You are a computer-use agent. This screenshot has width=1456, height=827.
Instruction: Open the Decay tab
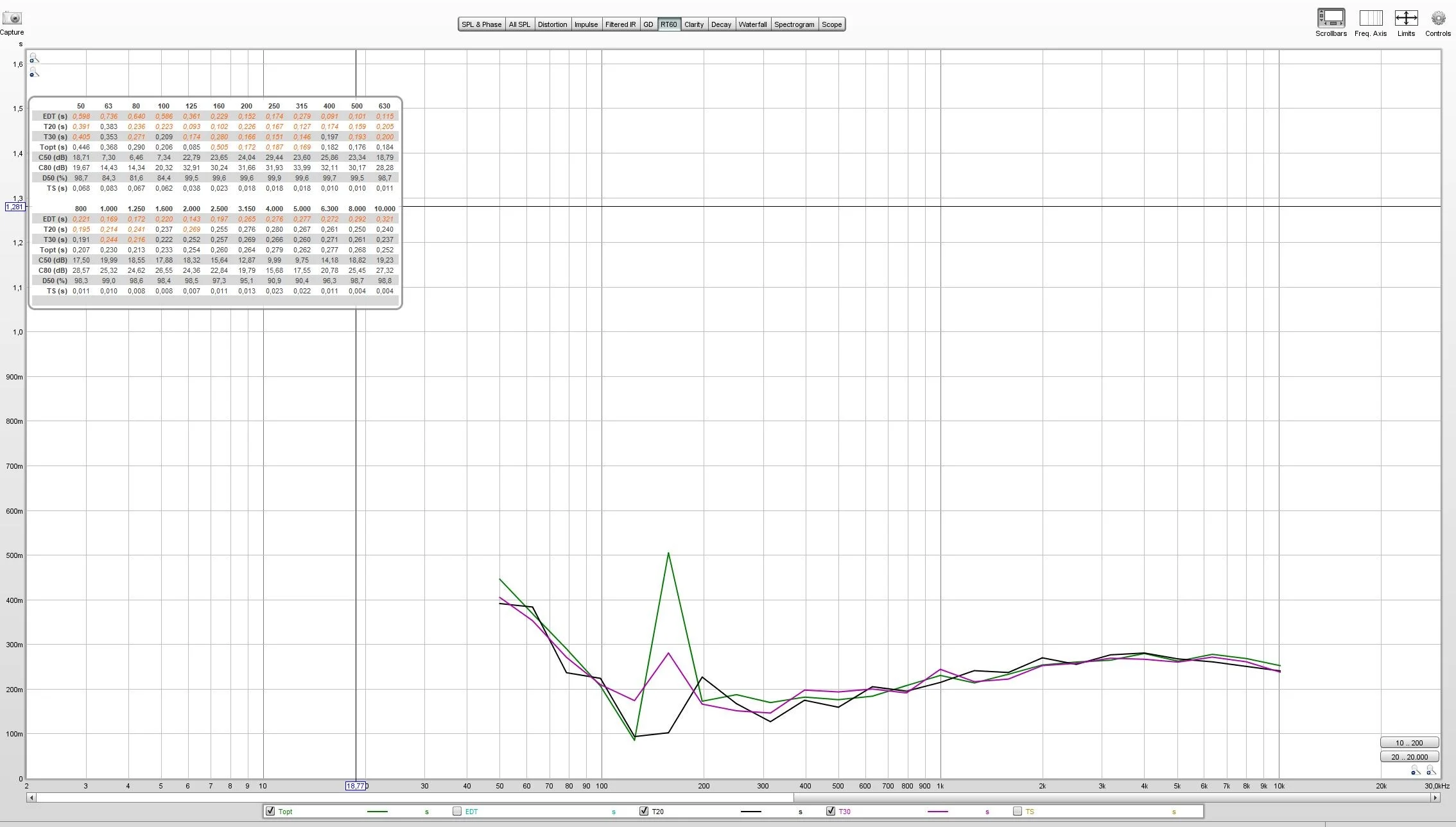pyautogui.click(x=721, y=24)
